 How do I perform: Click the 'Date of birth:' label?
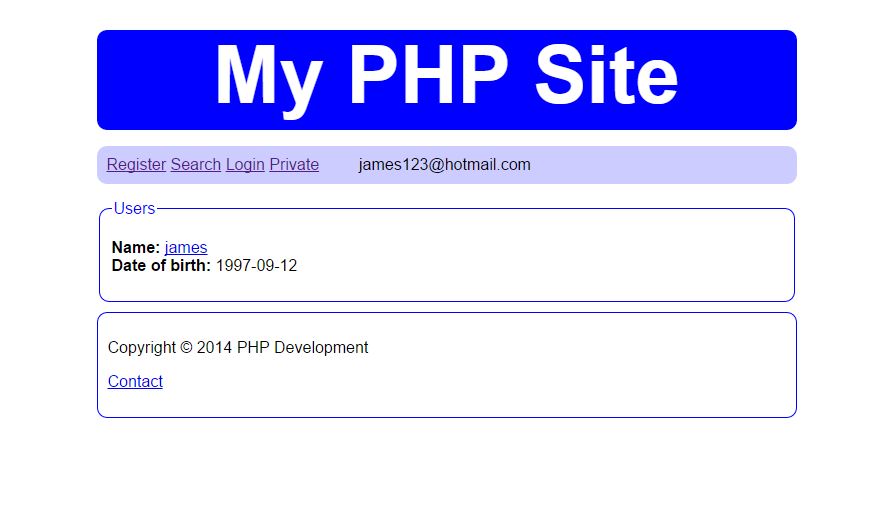(161, 266)
